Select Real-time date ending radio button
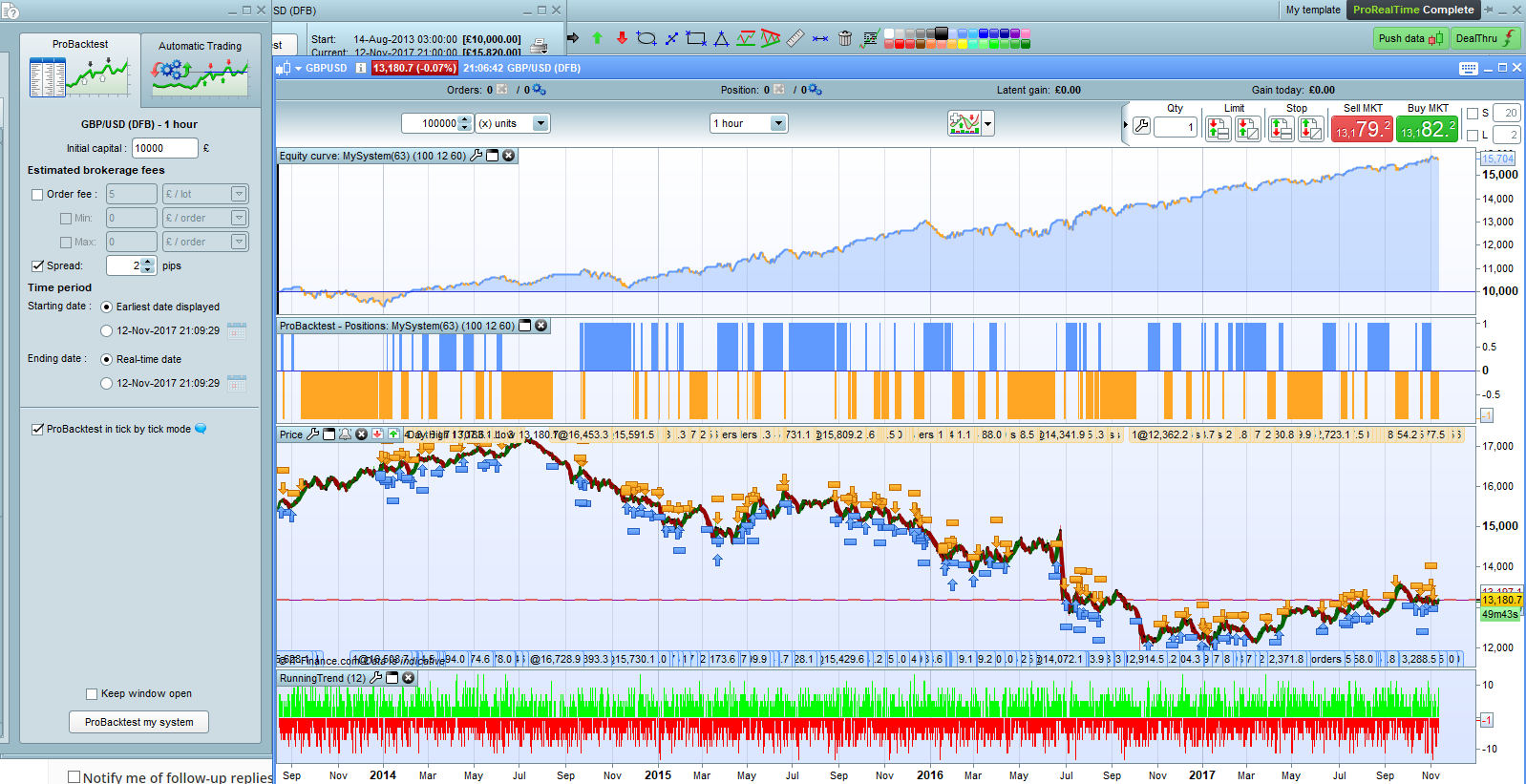This screenshot has height=784, width=1526. [x=106, y=359]
